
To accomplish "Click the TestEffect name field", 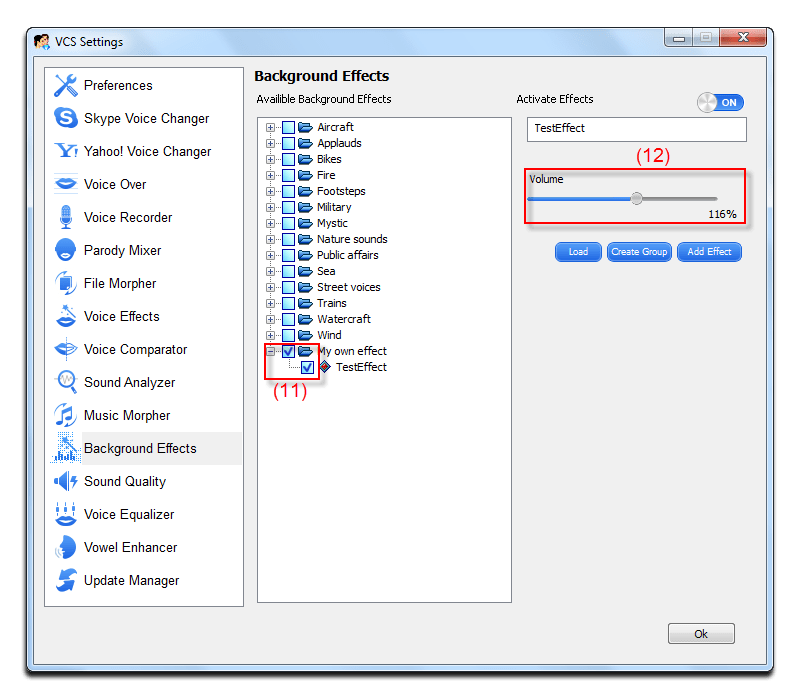I will [x=636, y=129].
